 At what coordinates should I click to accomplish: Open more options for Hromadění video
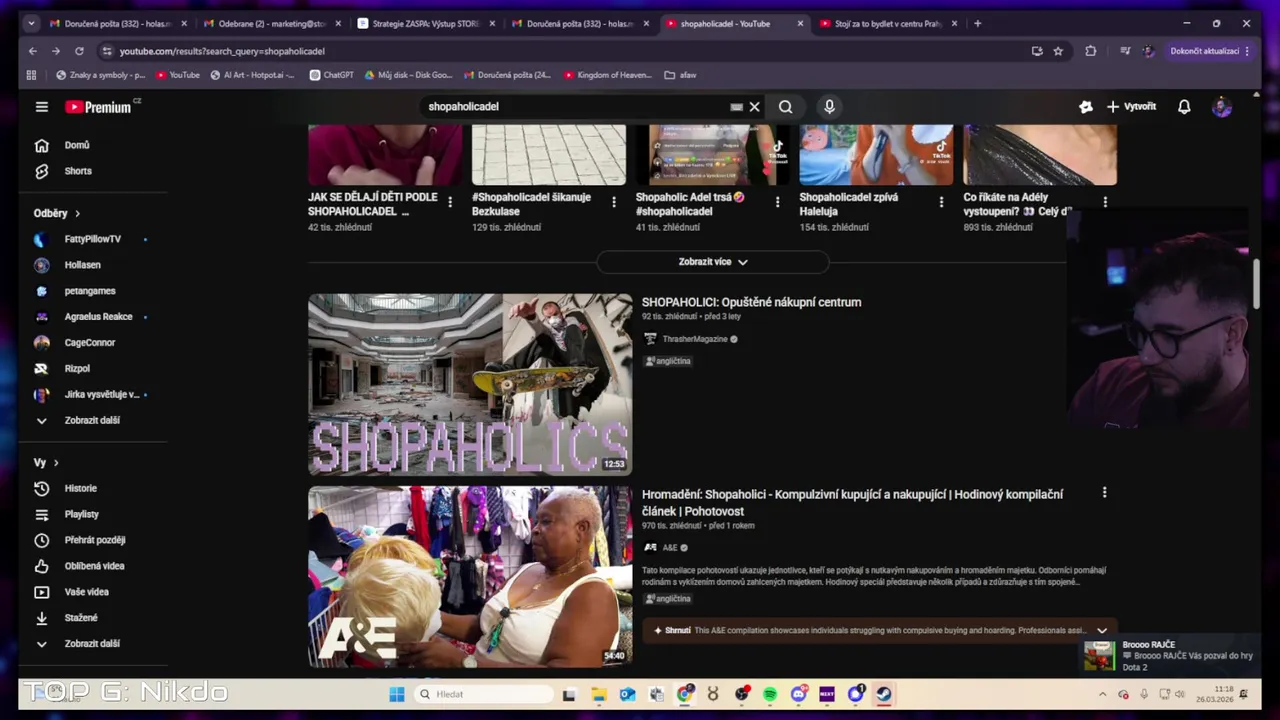(1104, 493)
